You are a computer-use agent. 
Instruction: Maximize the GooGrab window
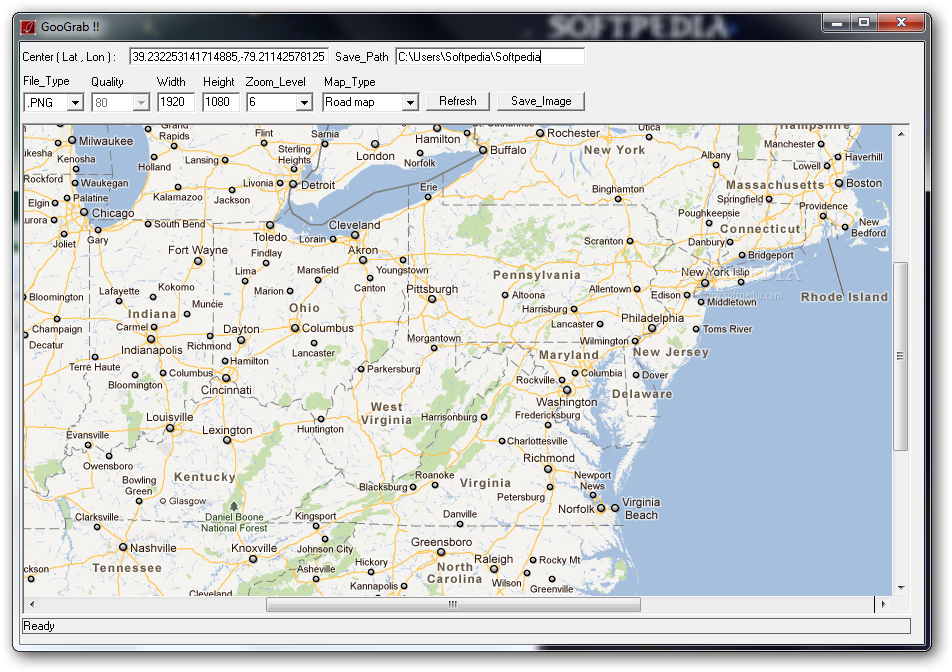864,23
